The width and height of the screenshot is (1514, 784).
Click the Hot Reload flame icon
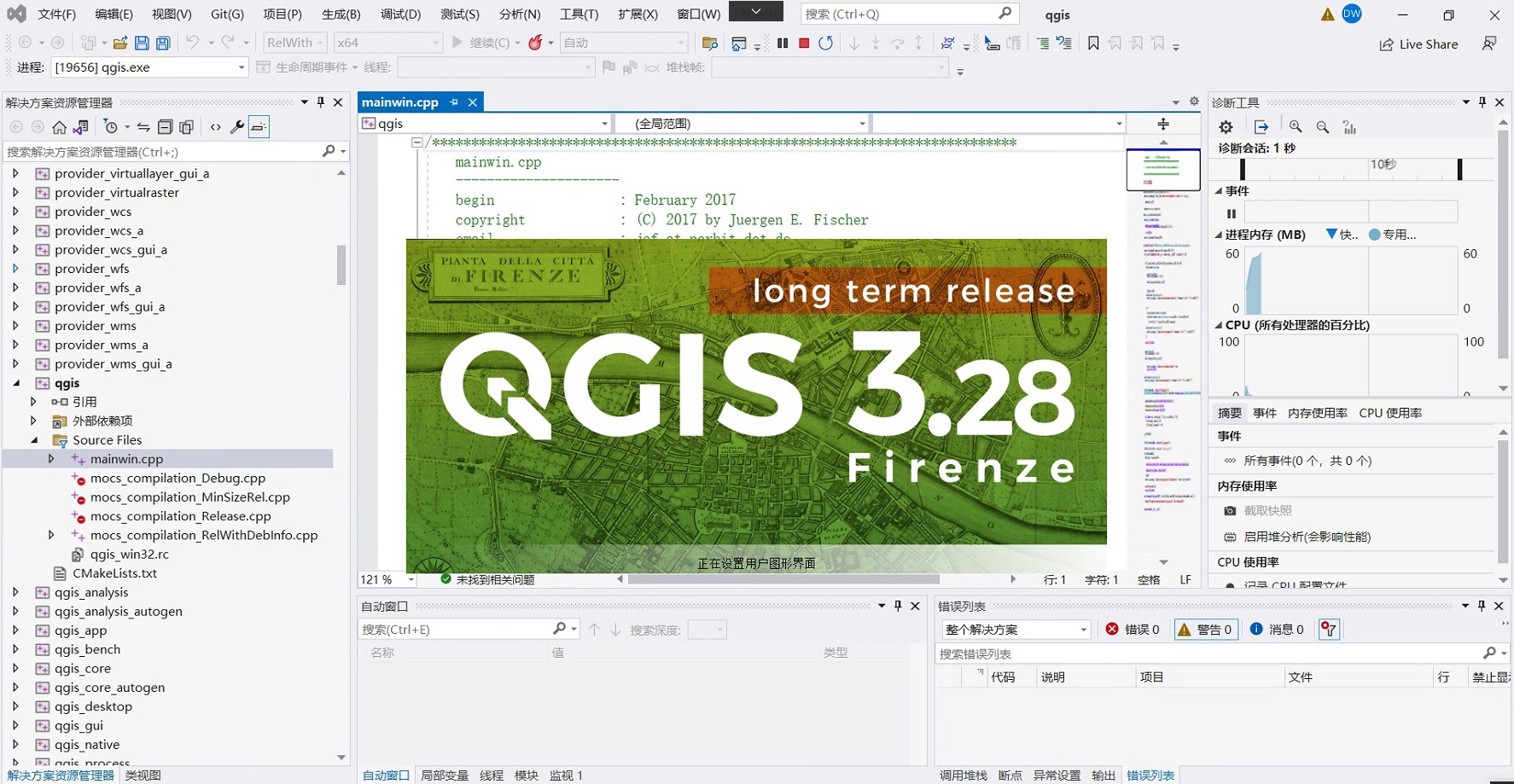[535, 43]
